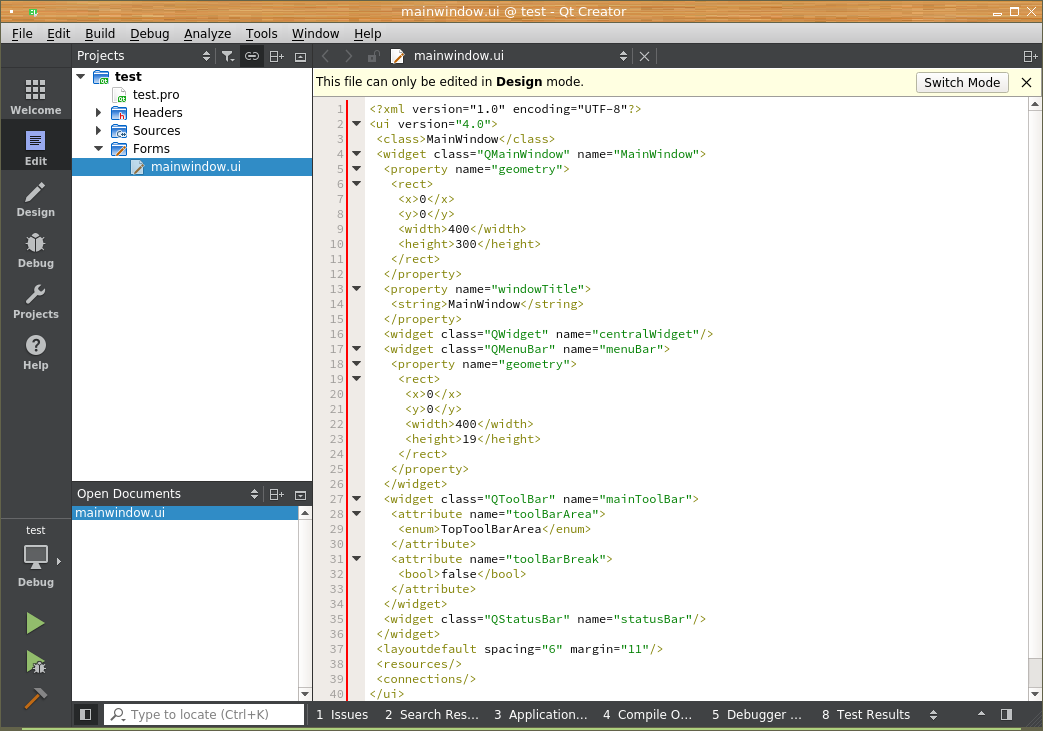Go back in editor history

tap(325, 57)
